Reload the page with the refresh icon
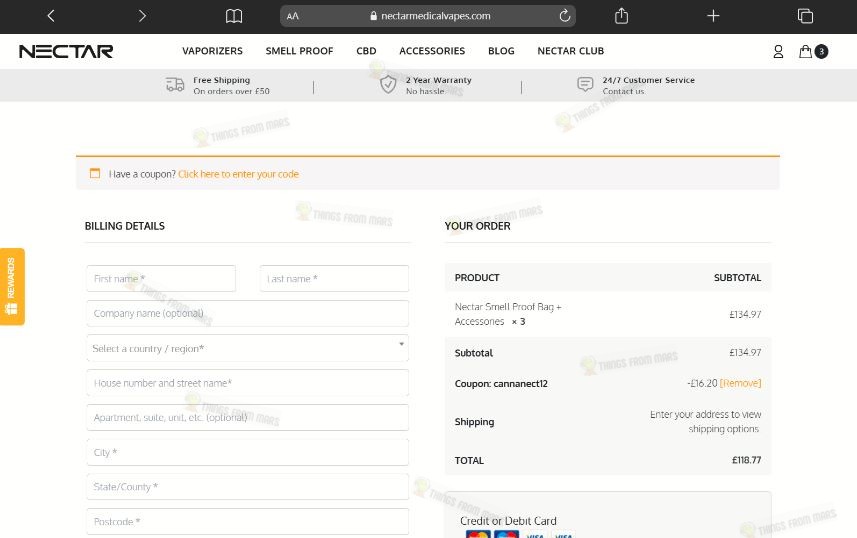This screenshot has width=857, height=538. point(565,16)
